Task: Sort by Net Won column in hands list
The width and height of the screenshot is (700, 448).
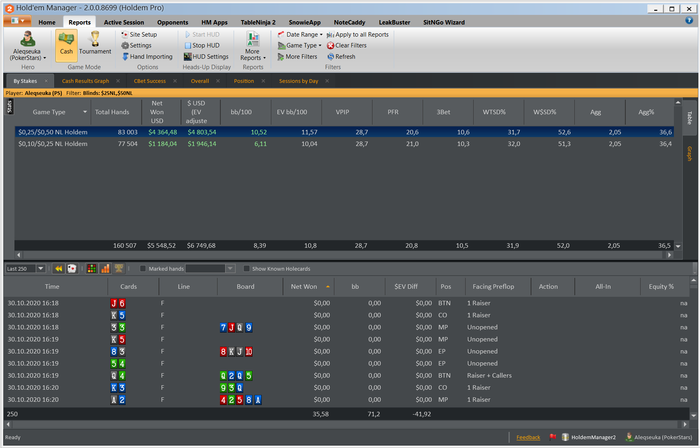Action: click(308, 287)
